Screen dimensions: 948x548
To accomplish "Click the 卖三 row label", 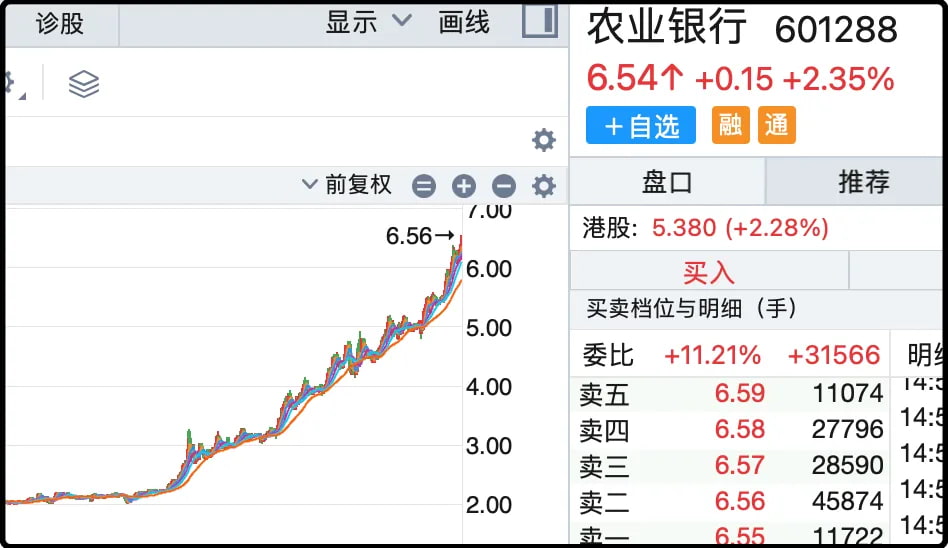I will (604, 467).
